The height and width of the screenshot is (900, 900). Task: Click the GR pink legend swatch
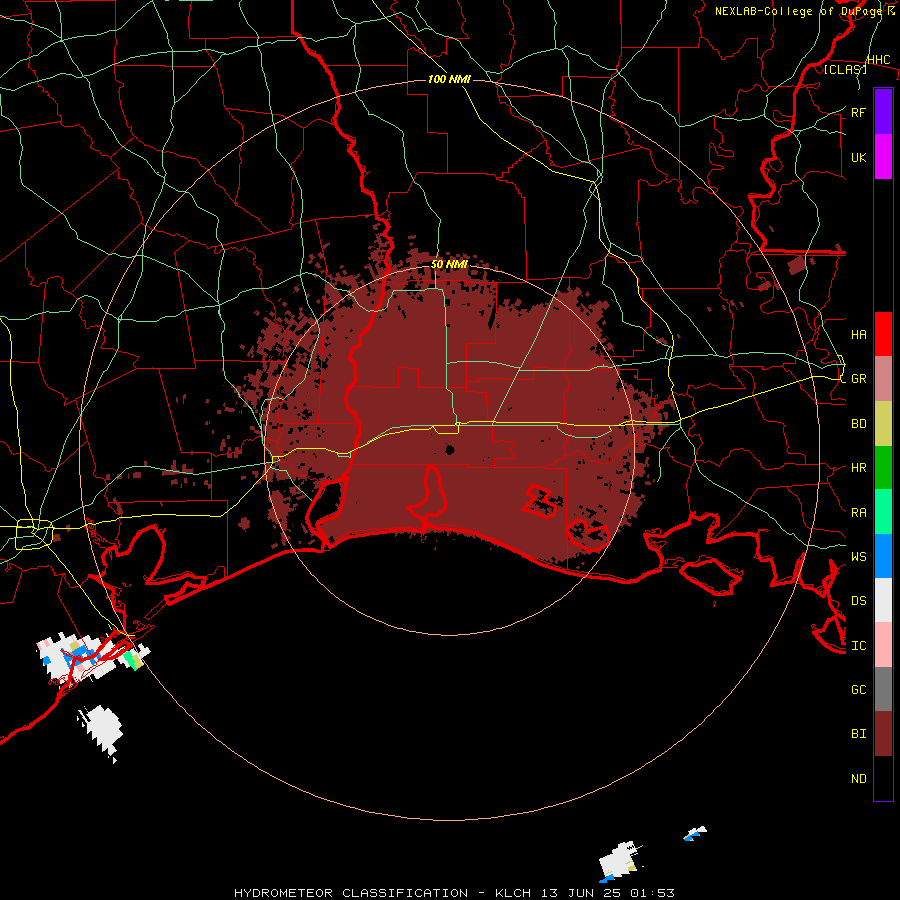tap(883, 379)
